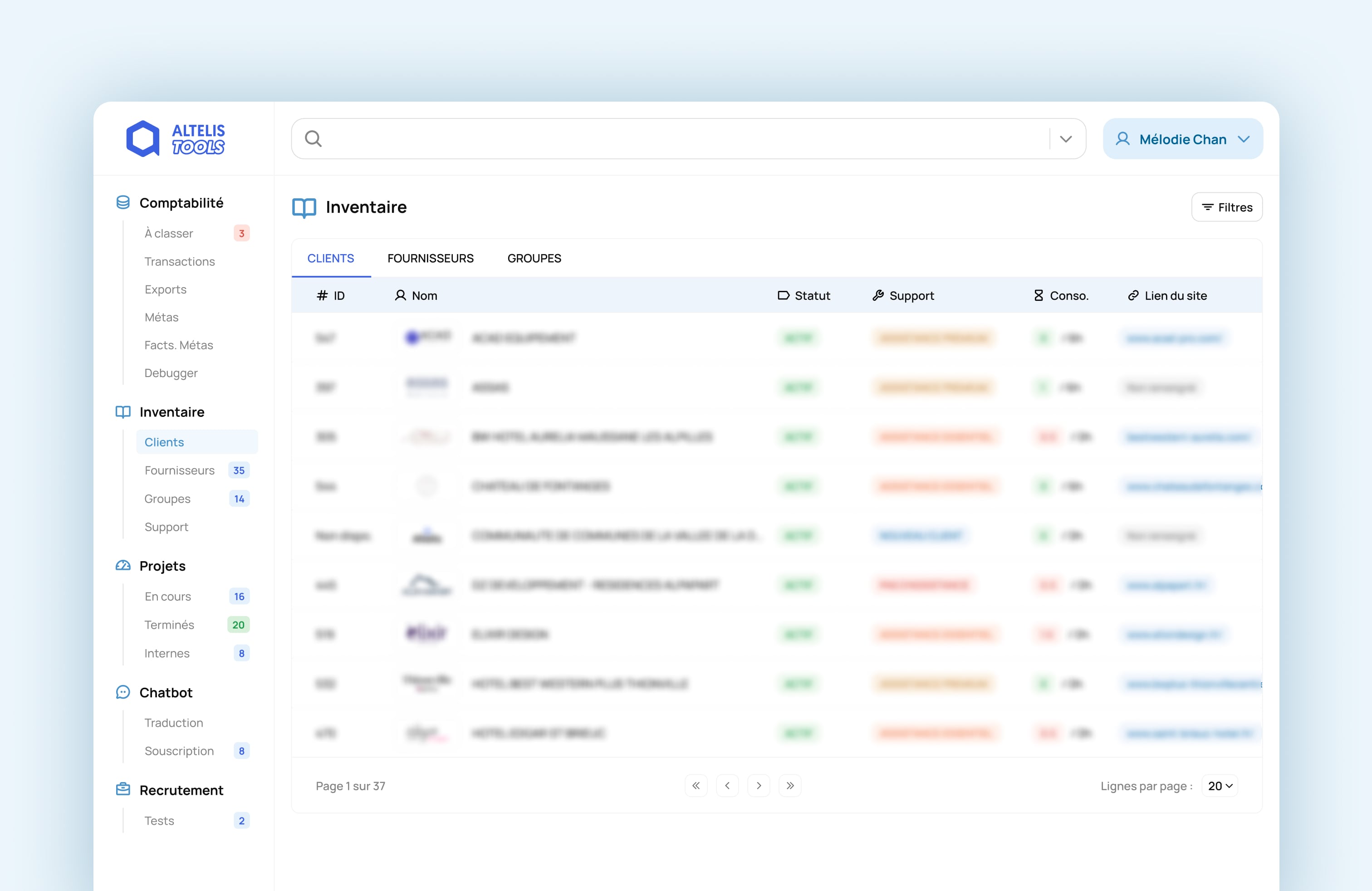
Task: Open À classer in sidebar
Action: pyautogui.click(x=169, y=234)
